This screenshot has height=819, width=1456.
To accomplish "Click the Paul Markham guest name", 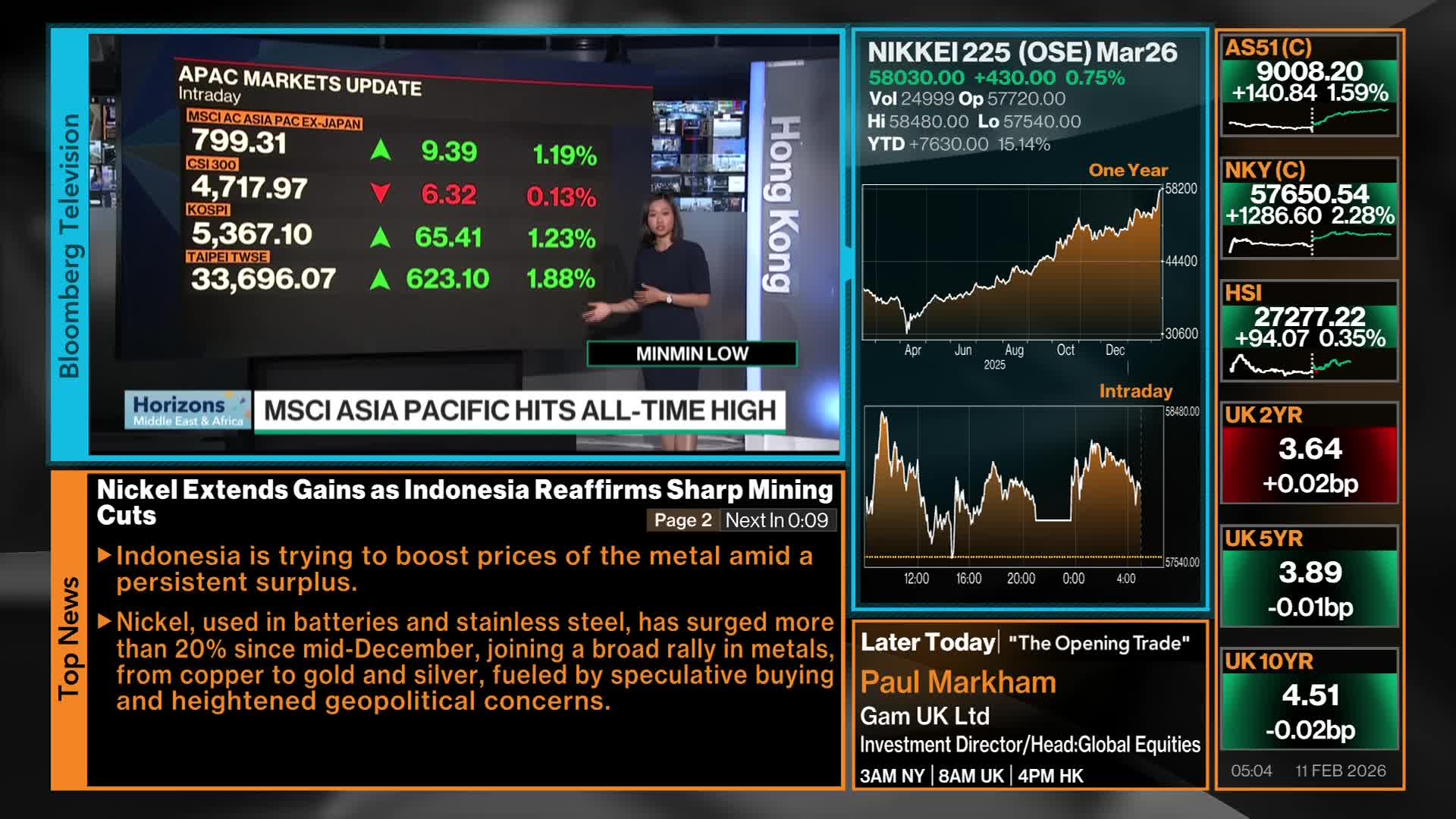I will pyautogui.click(x=958, y=682).
